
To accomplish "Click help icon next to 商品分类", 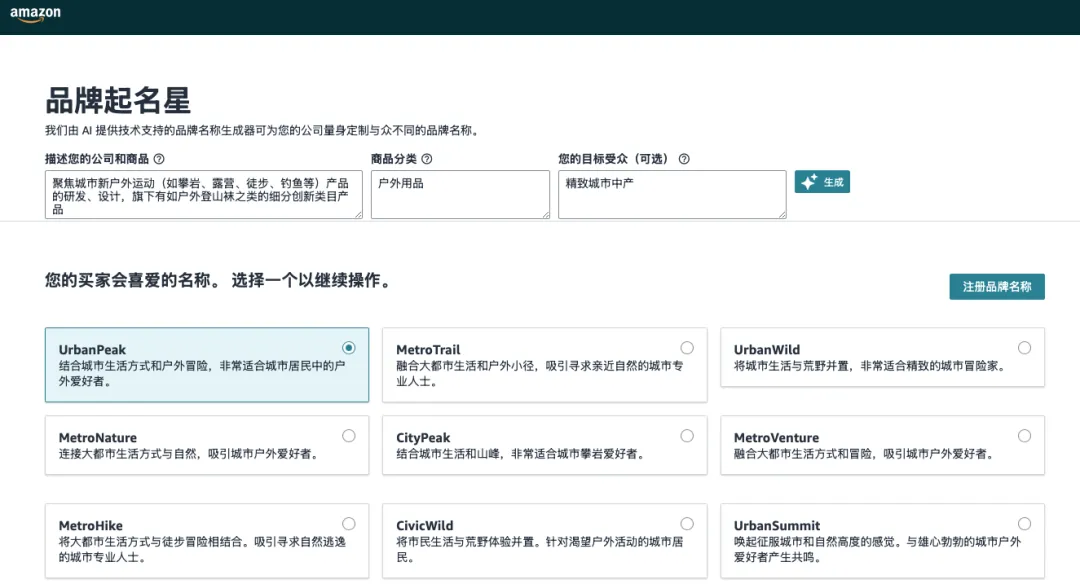I will click(427, 159).
